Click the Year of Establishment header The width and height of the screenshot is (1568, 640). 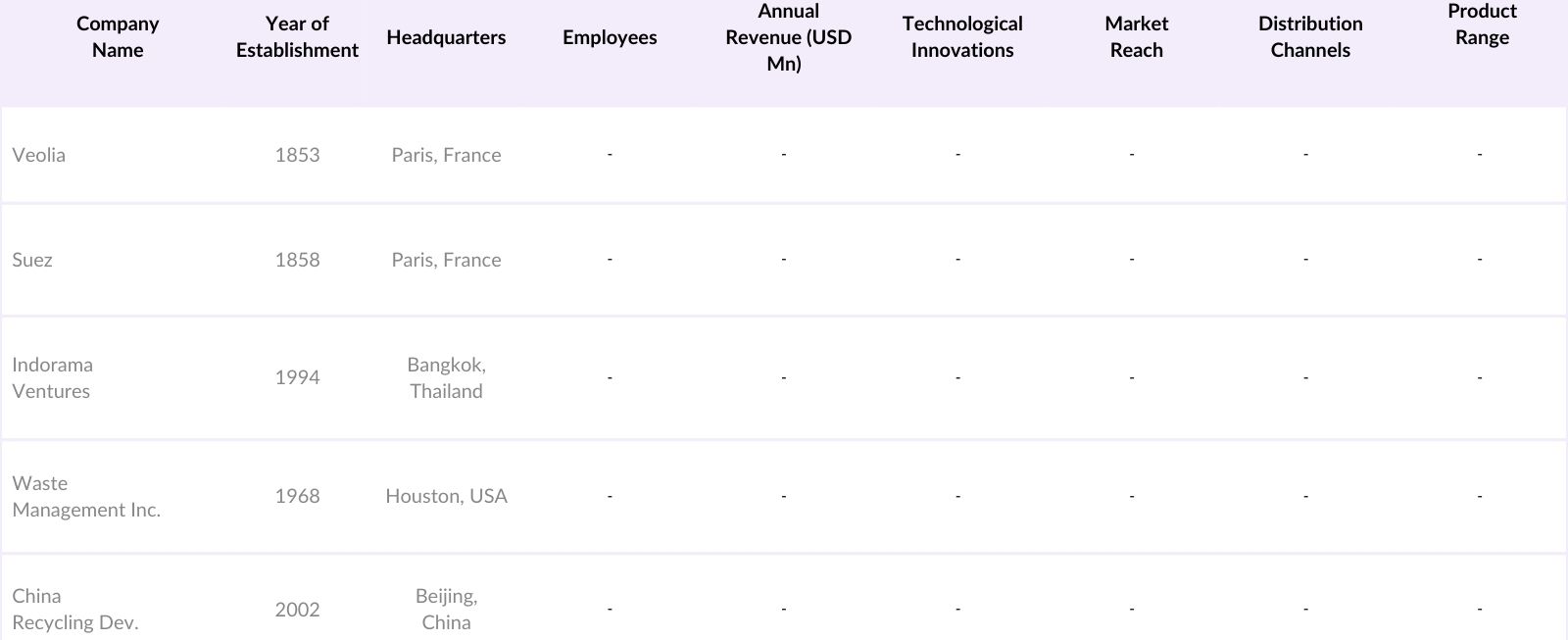[x=297, y=37]
